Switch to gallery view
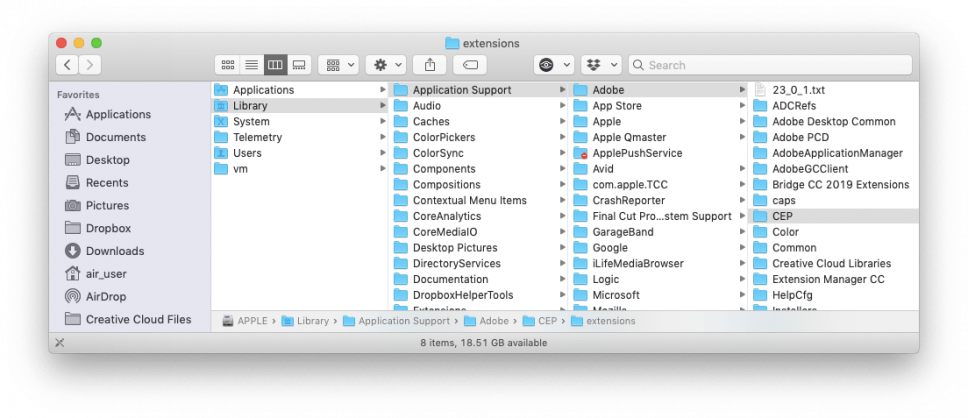The image size is (968, 418). tap(299, 65)
